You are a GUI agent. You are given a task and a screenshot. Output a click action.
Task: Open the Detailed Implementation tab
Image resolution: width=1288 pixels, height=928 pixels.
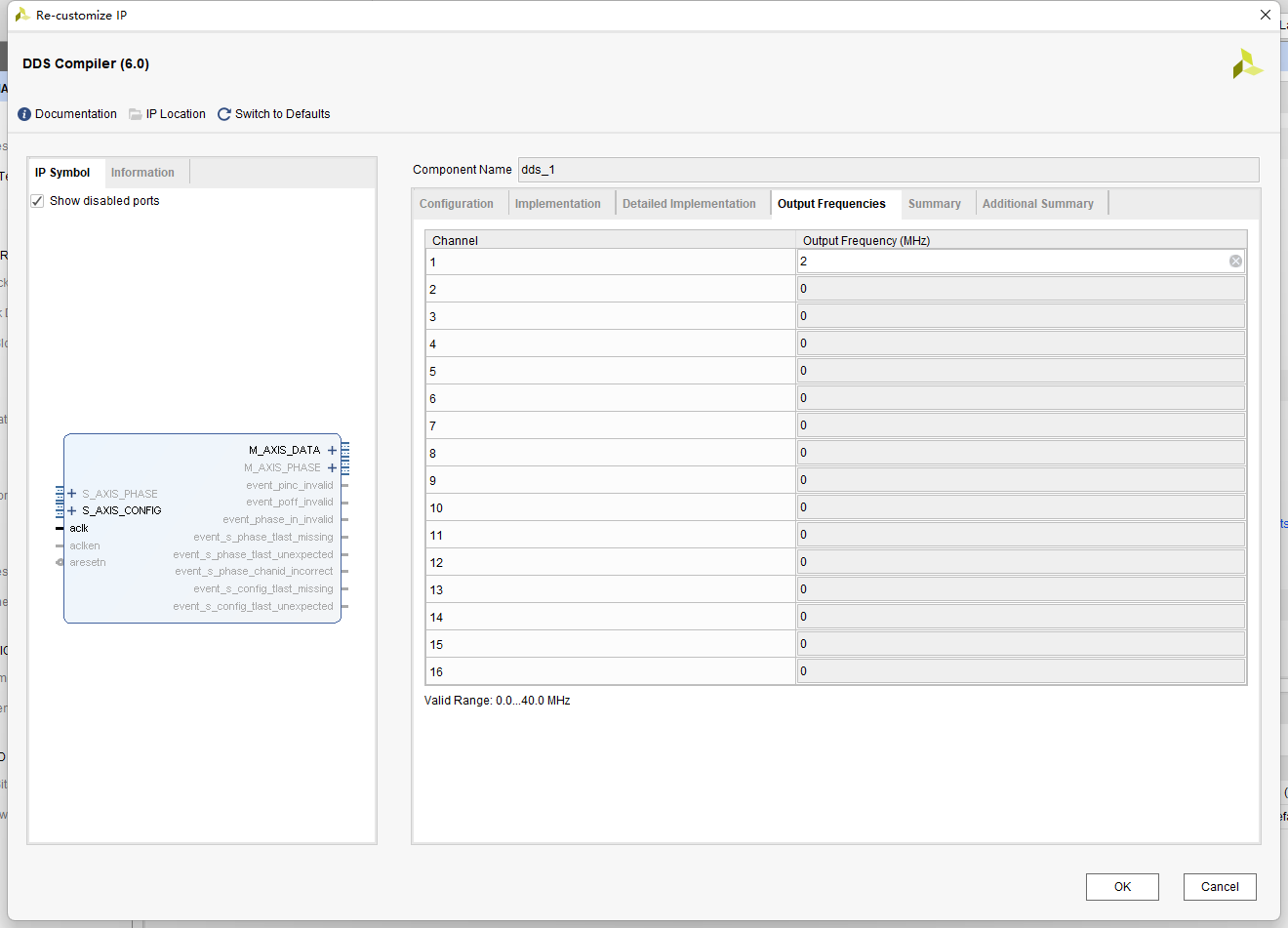(689, 204)
